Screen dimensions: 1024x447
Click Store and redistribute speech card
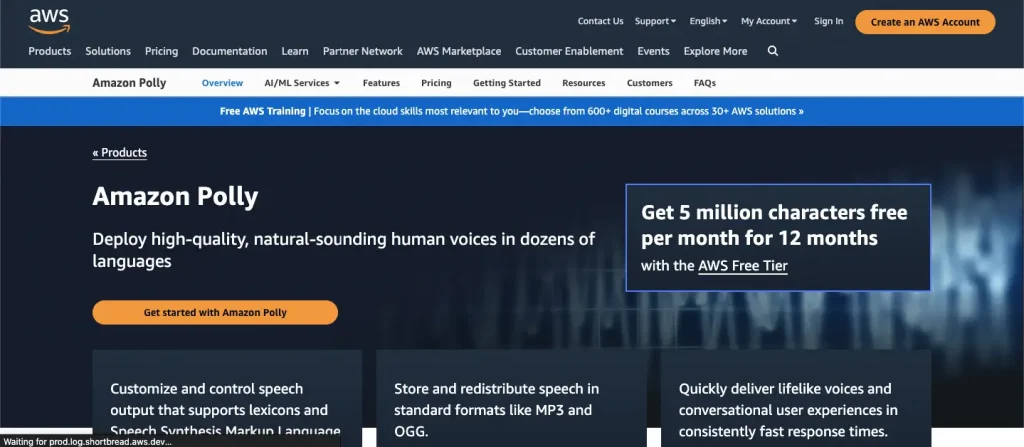(511, 398)
